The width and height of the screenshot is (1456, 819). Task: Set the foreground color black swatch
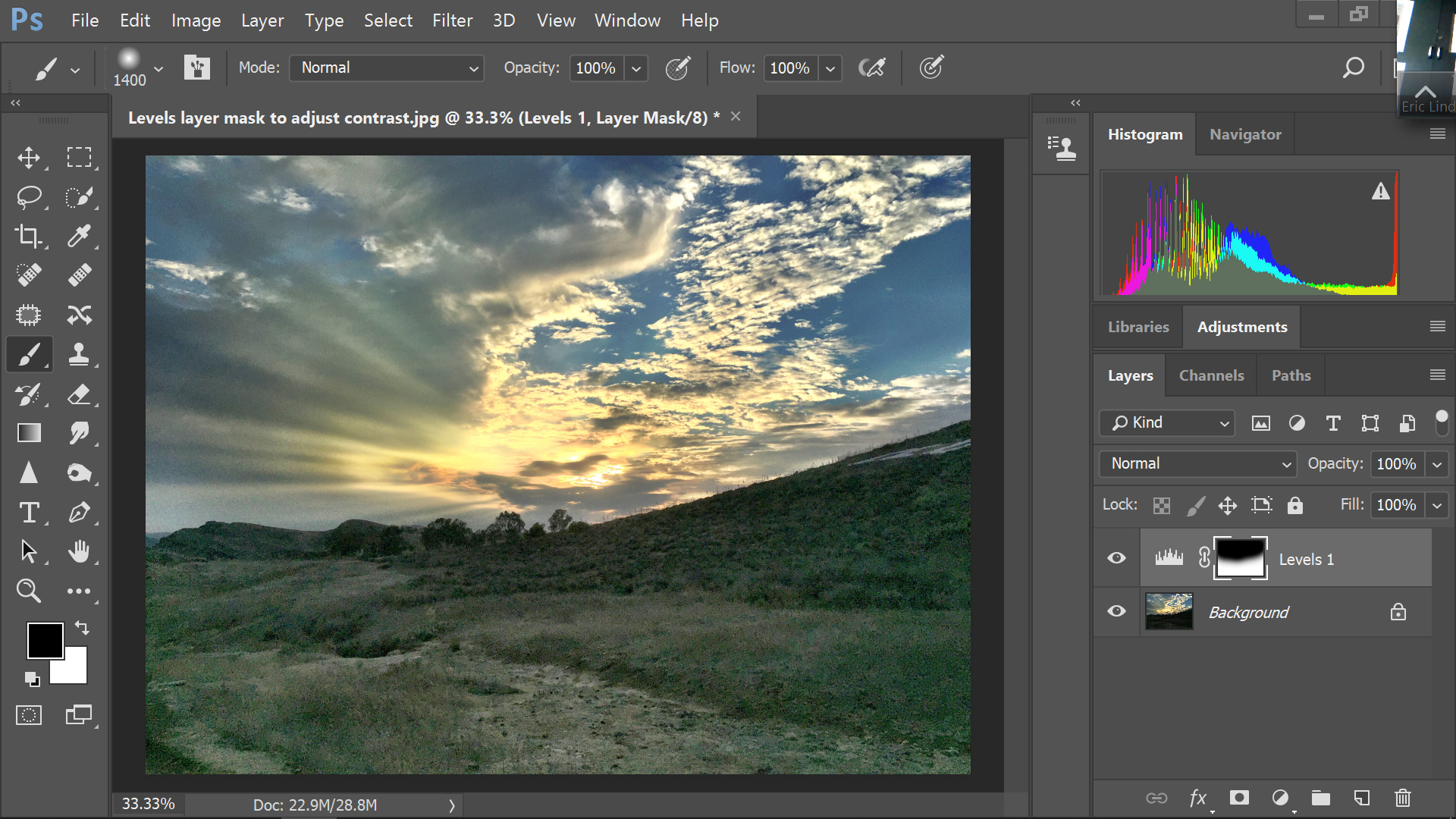45,641
